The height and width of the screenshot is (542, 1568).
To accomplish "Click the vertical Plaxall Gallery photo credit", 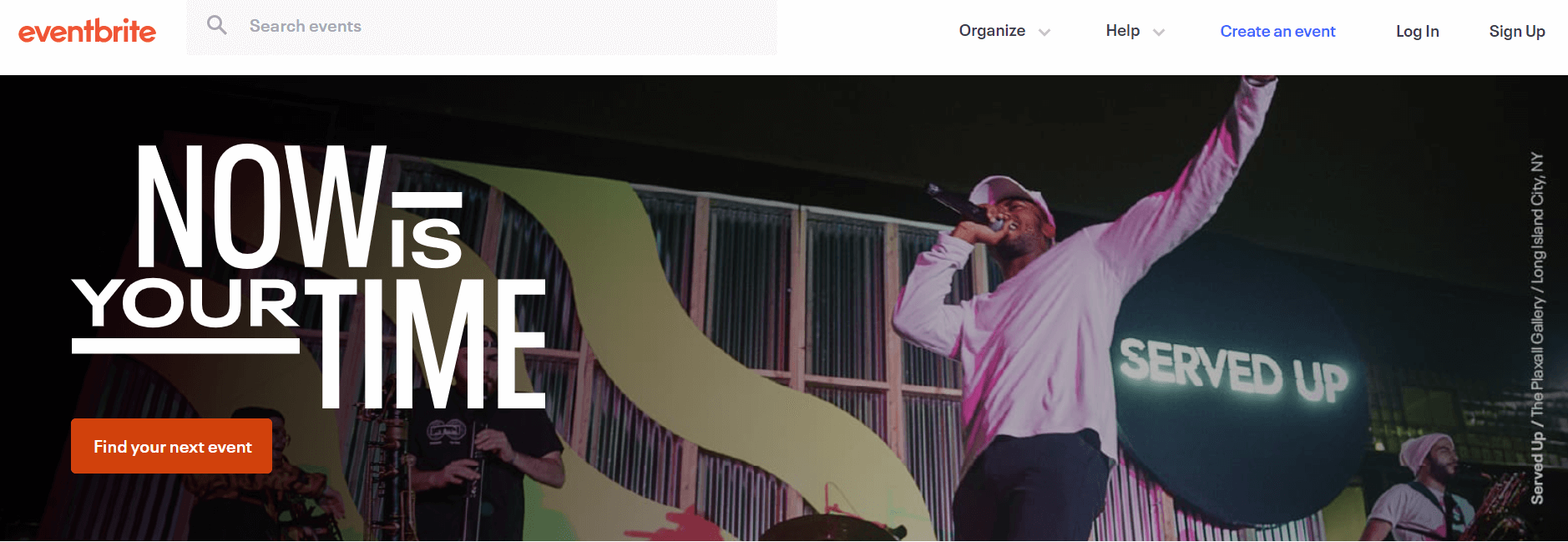I will pyautogui.click(x=1537, y=328).
